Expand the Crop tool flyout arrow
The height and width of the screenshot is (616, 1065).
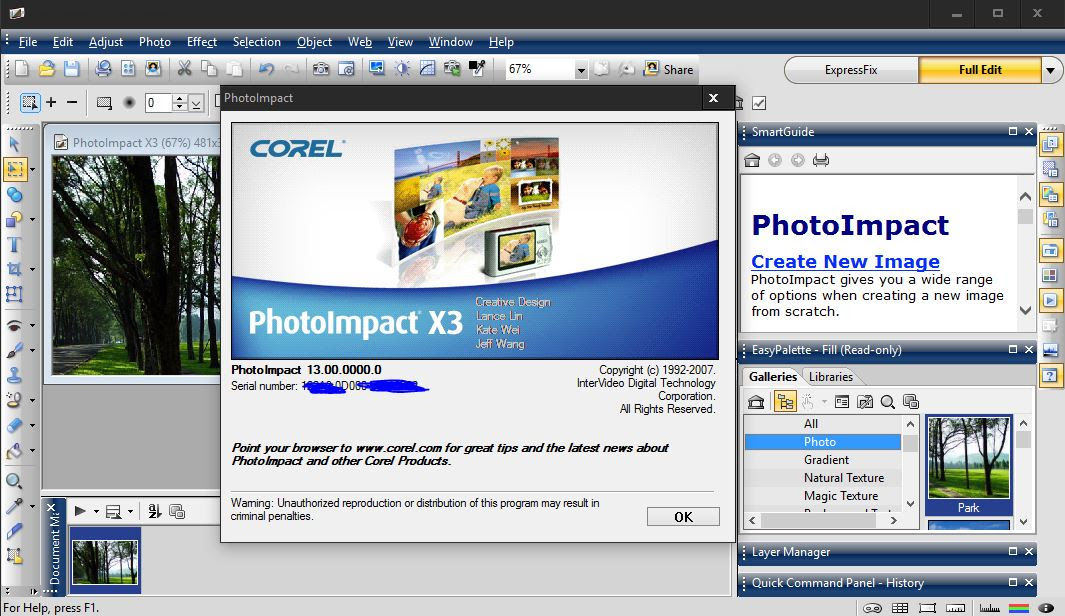(x=32, y=270)
